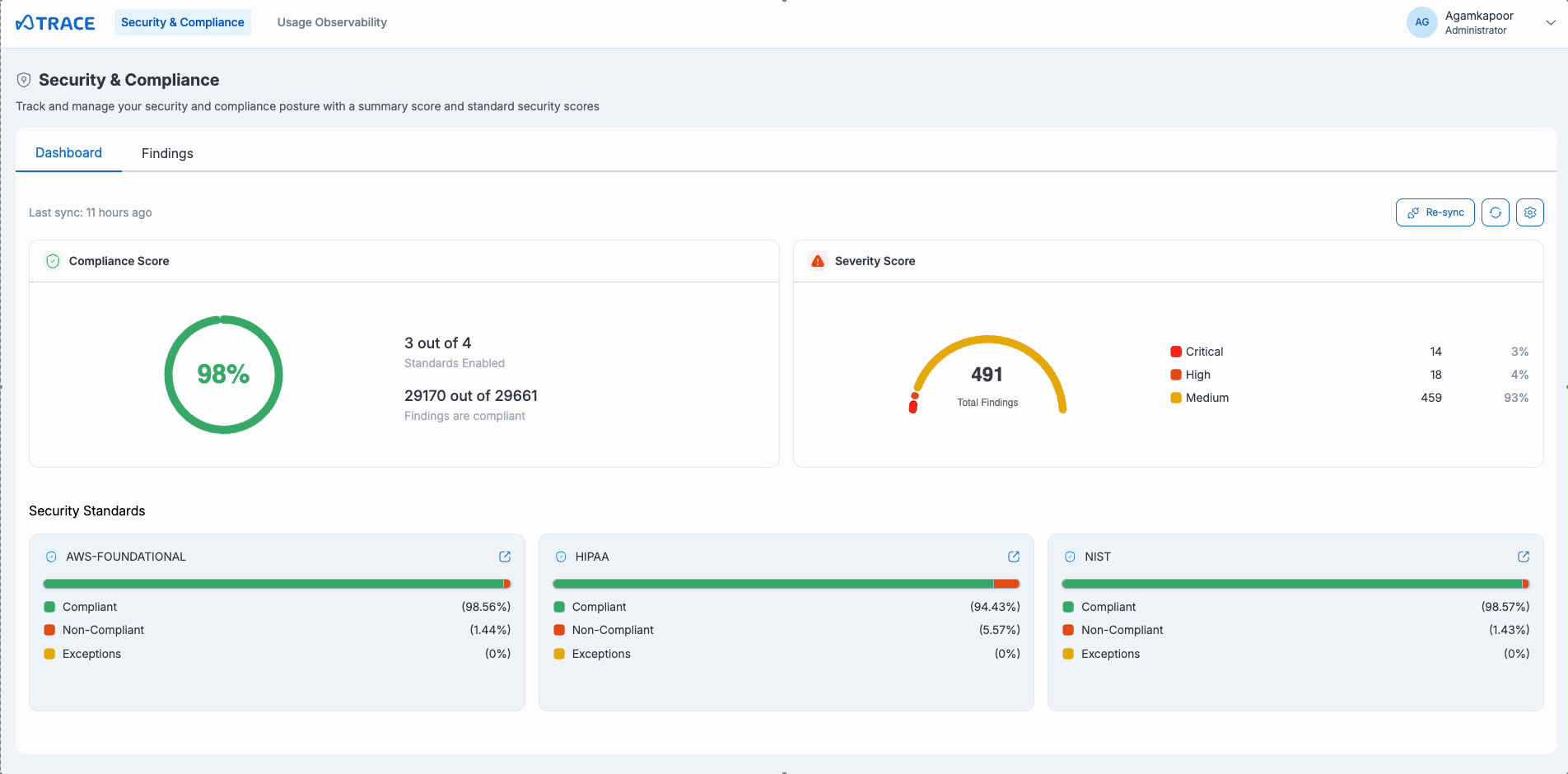This screenshot has height=774, width=1568.
Task: Open AWS-FOUNDATIONAL via its external link icon
Action: pos(505,556)
